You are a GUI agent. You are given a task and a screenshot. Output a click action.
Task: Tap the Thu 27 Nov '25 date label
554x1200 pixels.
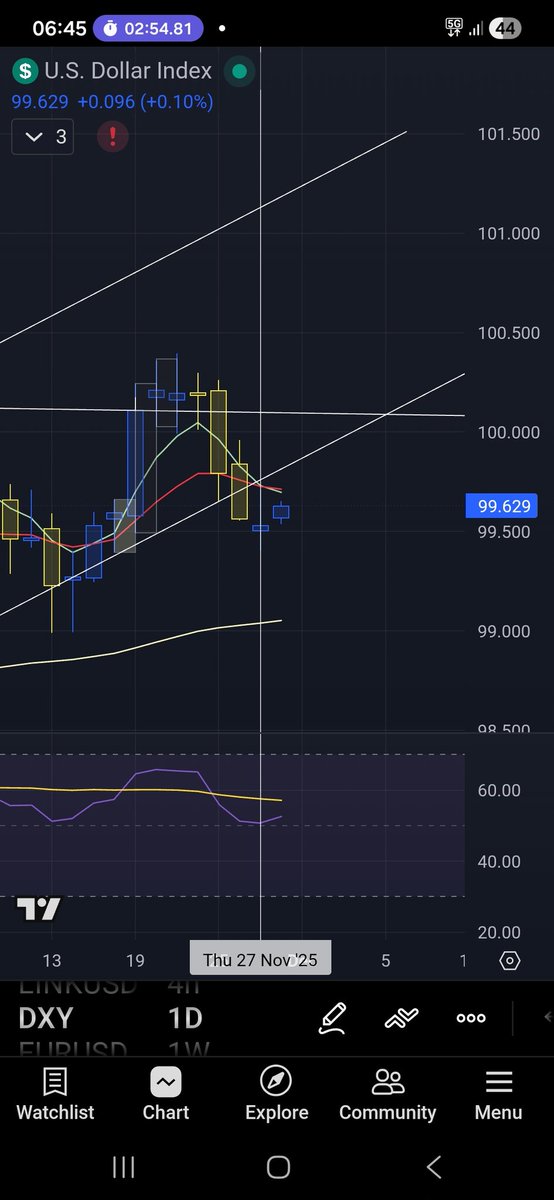pyautogui.click(x=260, y=960)
